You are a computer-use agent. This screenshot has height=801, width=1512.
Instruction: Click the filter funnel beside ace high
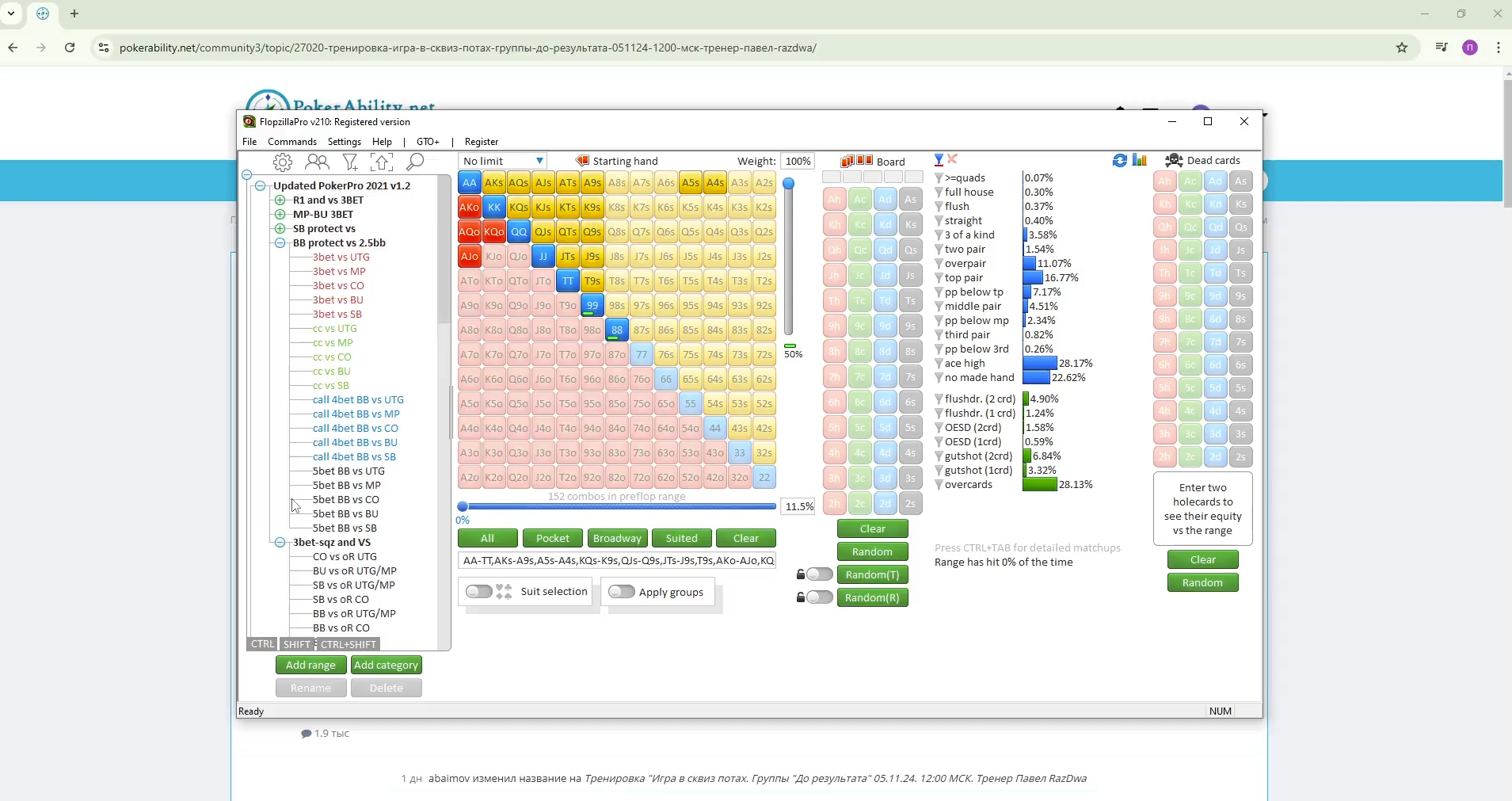[x=939, y=364]
